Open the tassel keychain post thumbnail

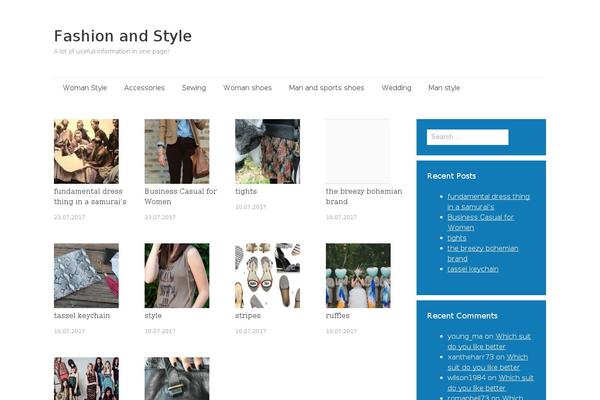coord(86,276)
